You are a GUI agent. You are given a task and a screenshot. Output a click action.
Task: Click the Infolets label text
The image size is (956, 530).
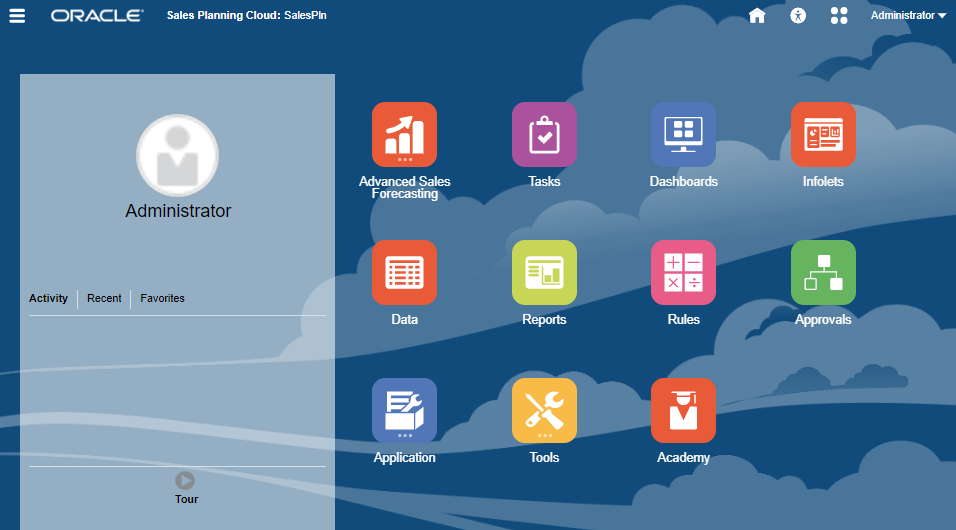(823, 181)
